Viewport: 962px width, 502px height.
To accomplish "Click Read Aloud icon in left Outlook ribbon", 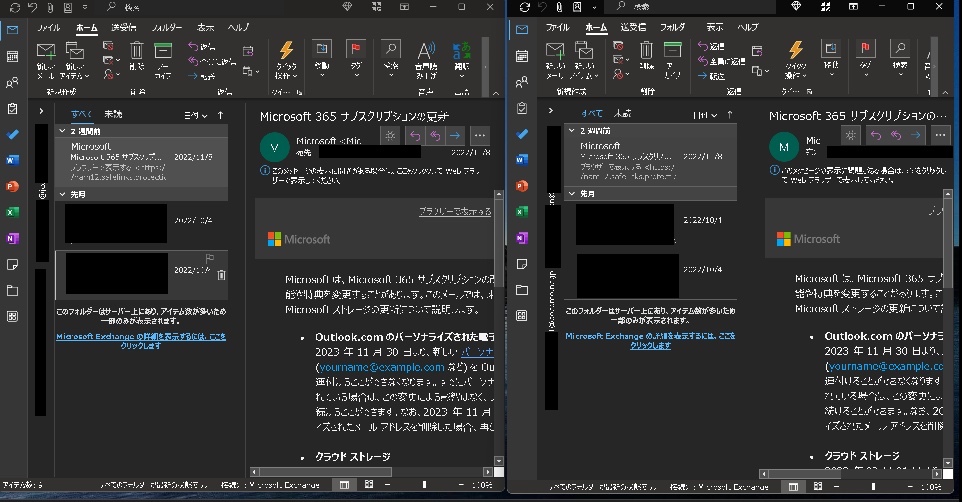I will 426,52.
